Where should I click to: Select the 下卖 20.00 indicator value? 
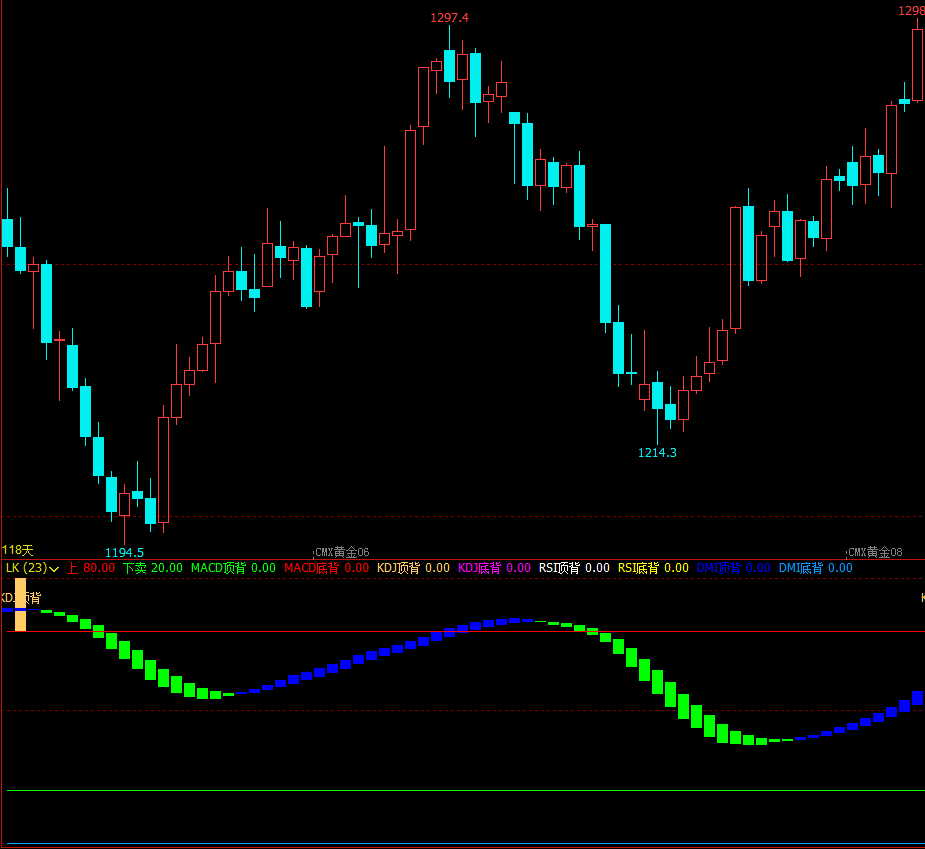[x=153, y=568]
